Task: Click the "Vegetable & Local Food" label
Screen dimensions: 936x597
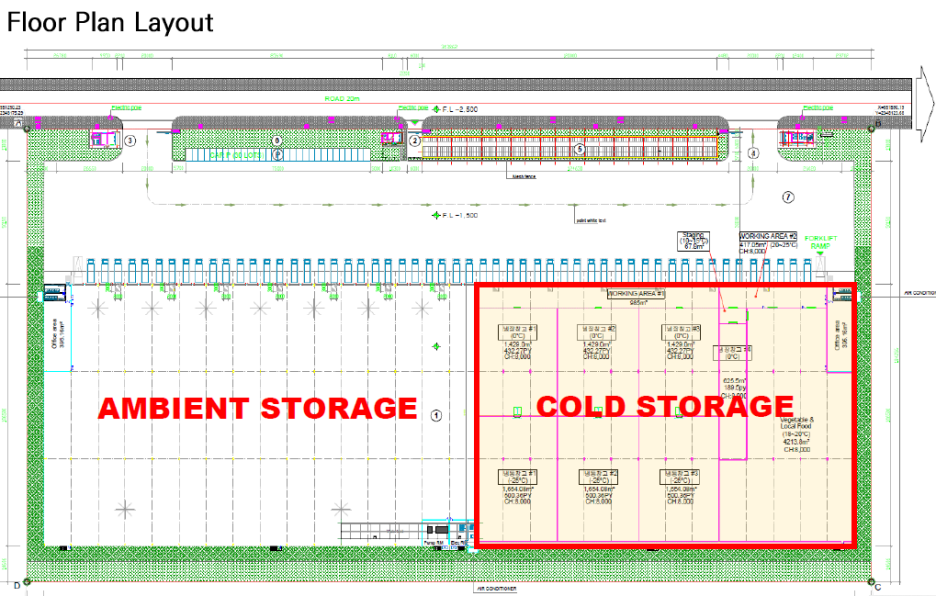Action: [797, 423]
